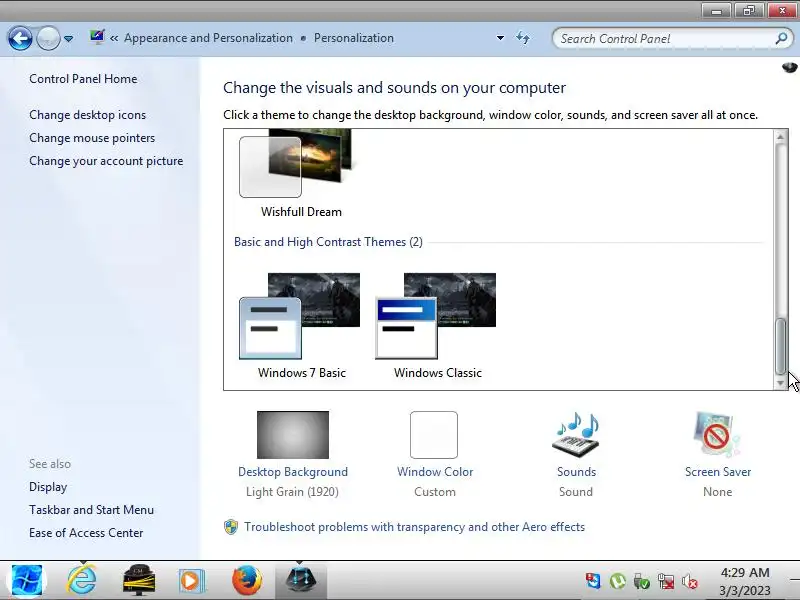Screen dimensions: 800x600
Task: Click the Personalization breadcrumb
Action: 354,38
